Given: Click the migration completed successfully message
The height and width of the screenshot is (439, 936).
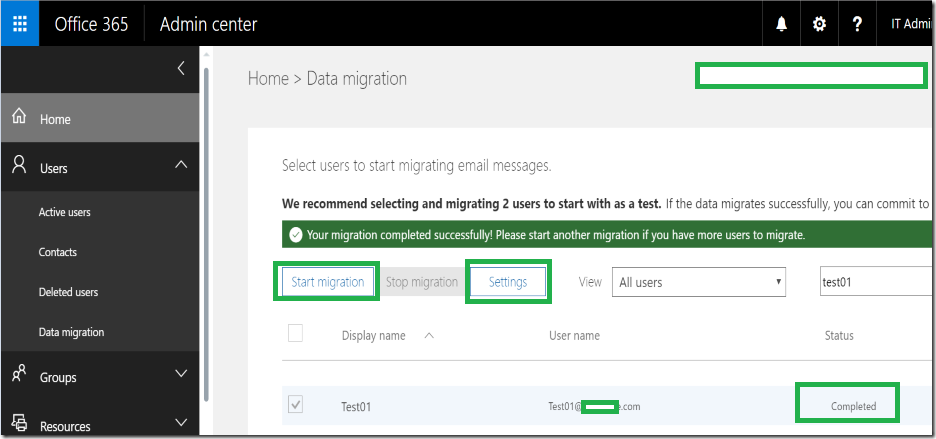Looking at the screenshot, I should [556, 235].
